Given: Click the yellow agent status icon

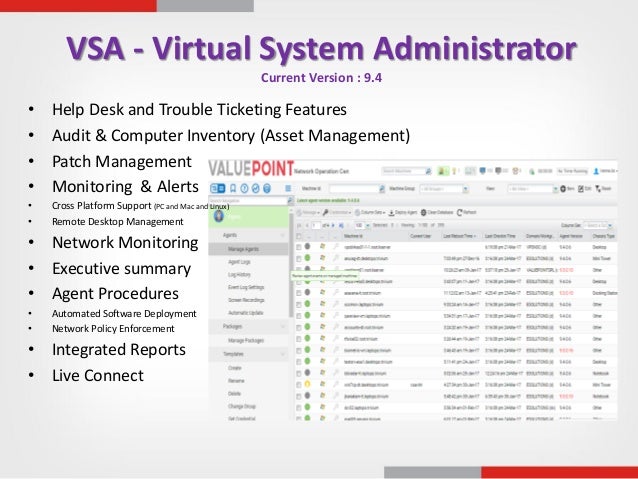Looking at the screenshot, I should pyautogui.click(x=308, y=384).
